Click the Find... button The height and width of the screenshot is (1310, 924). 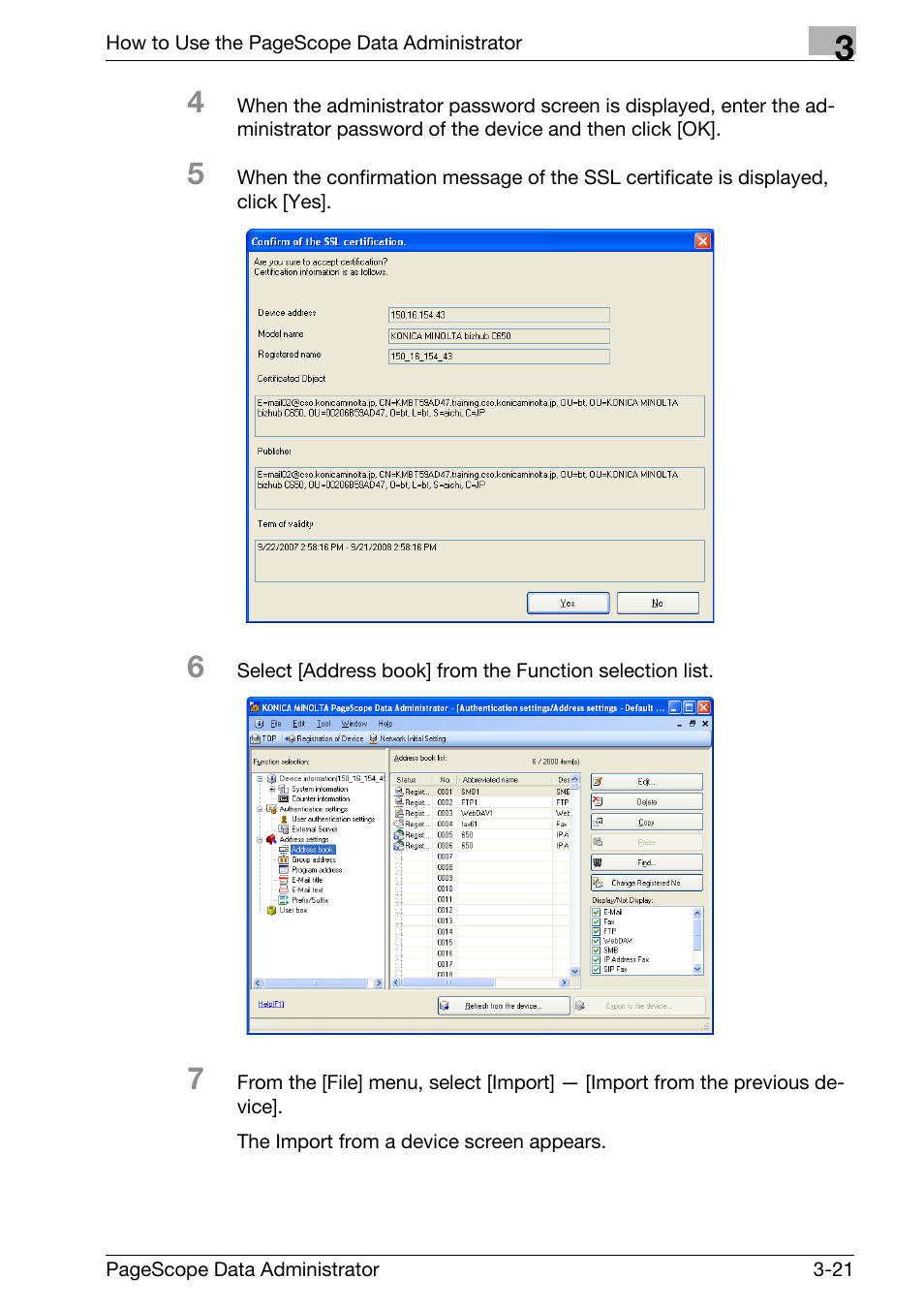(647, 862)
